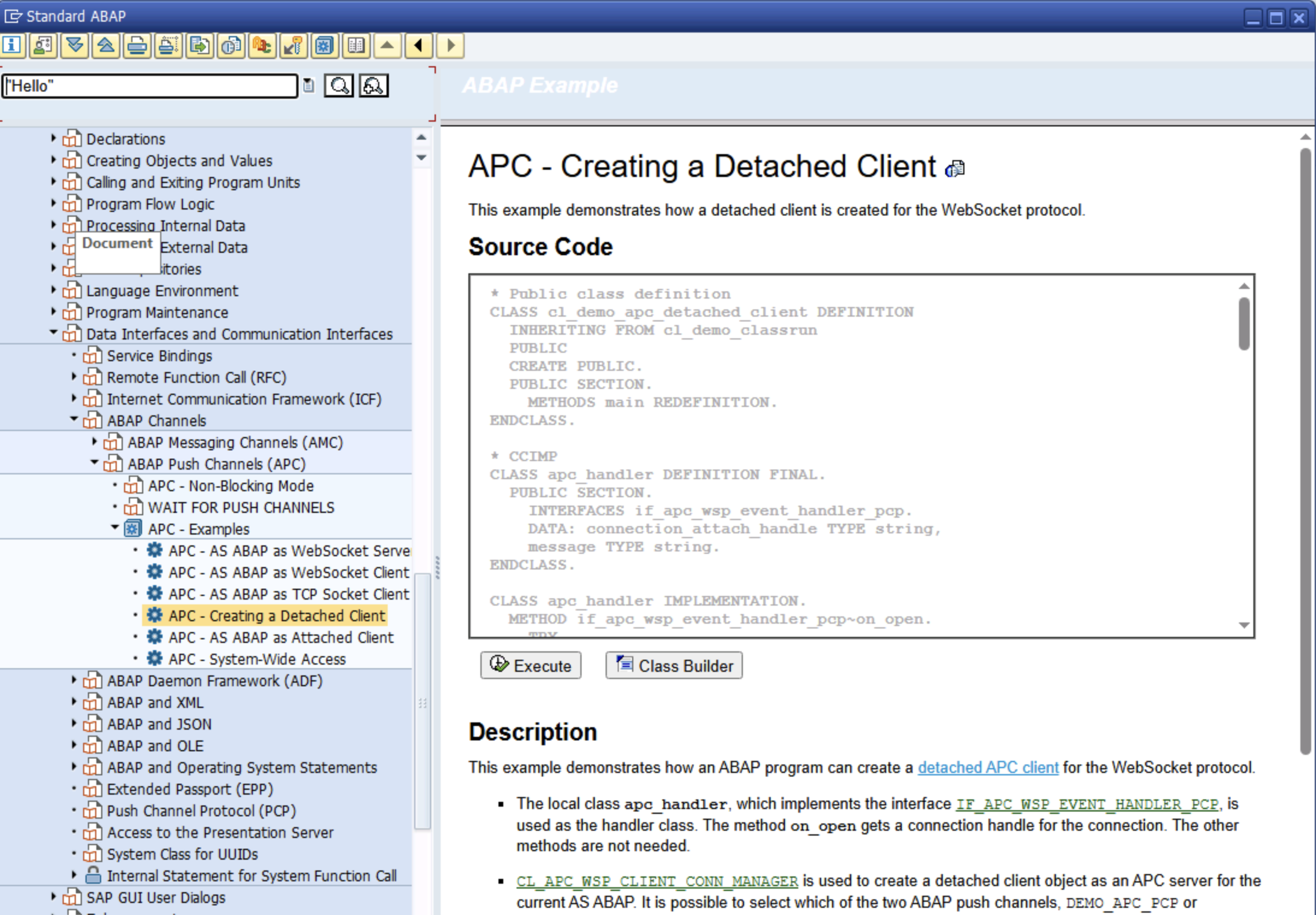This screenshot has height=915, width=1316.
Task: Expand the ABAP Daemon Framework (ADF) node
Action: (74, 680)
